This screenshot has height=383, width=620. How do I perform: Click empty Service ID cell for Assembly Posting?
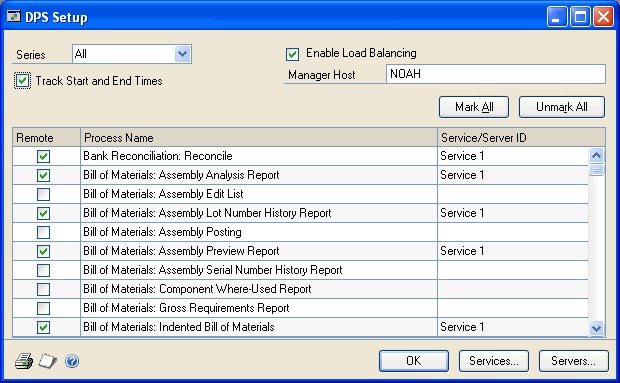coord(513,232)
